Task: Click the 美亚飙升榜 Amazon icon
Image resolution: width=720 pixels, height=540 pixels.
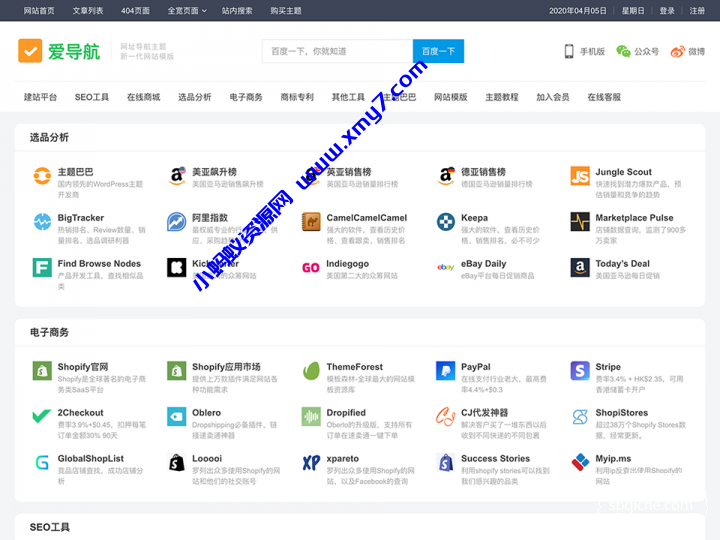Action: [x=177, y=176]
